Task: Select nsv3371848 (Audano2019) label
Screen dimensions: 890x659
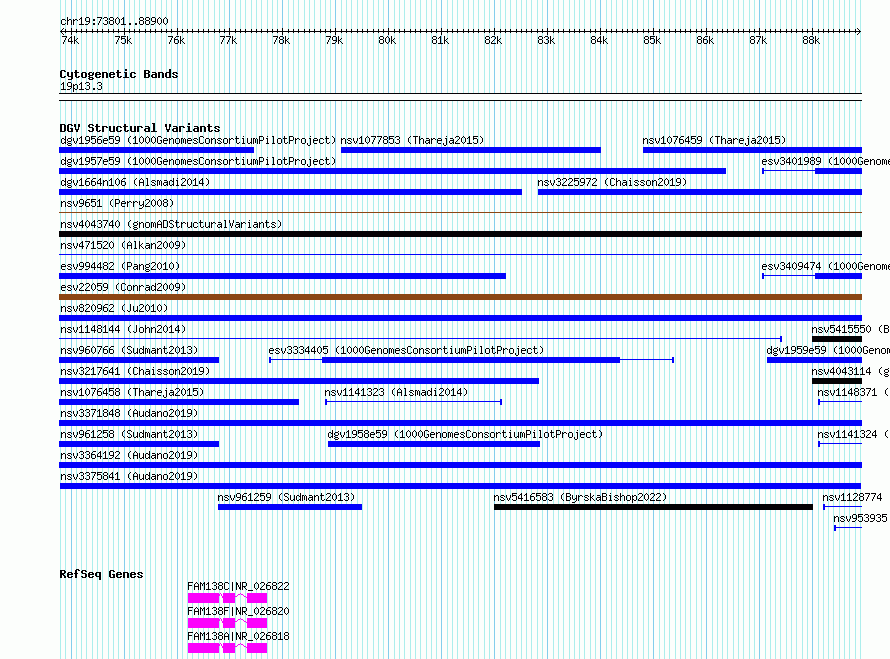Action: [129, 413]
